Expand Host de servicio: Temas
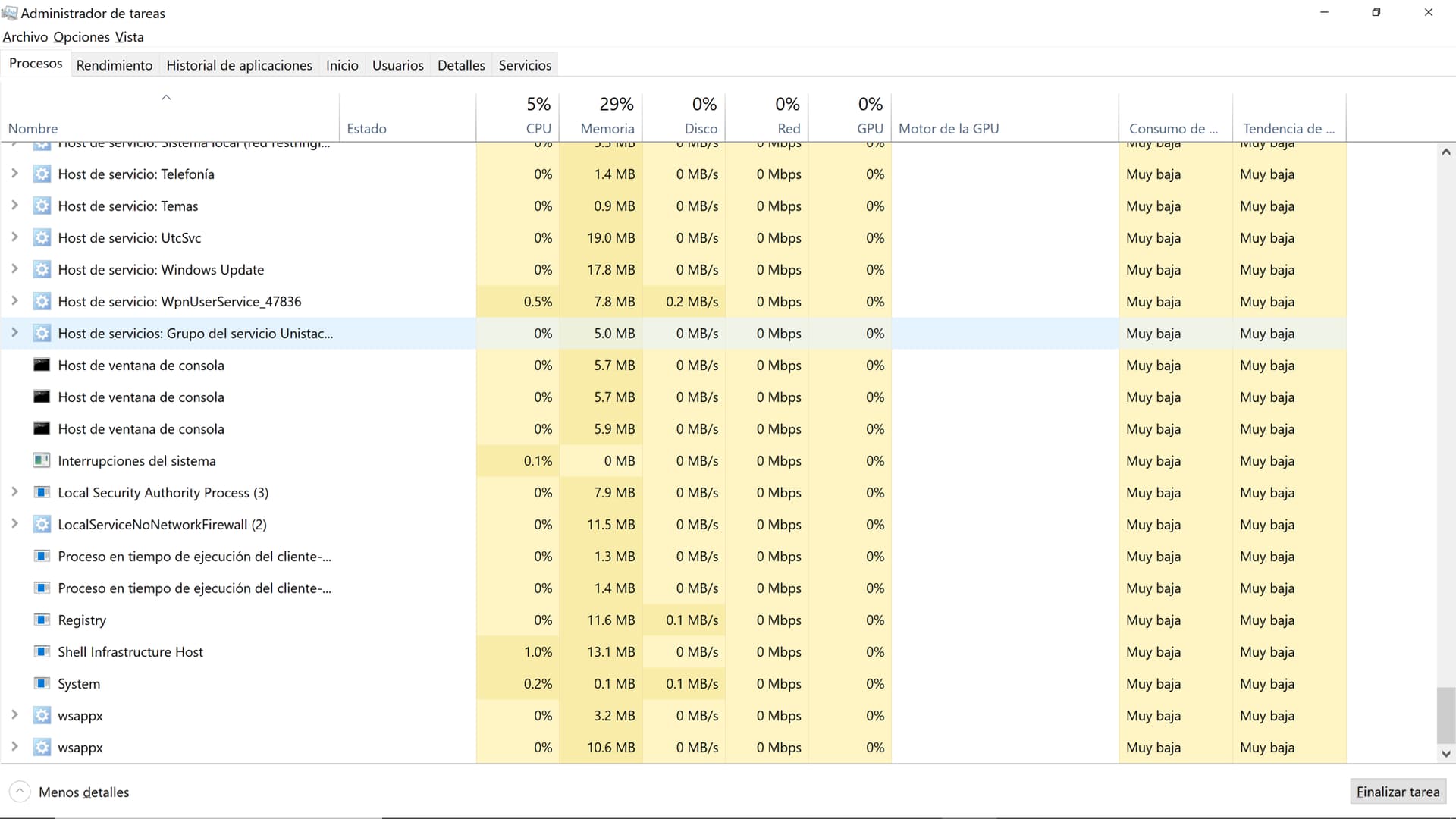The height and width of the screenshot is (819, 1456). pos(14,206)
